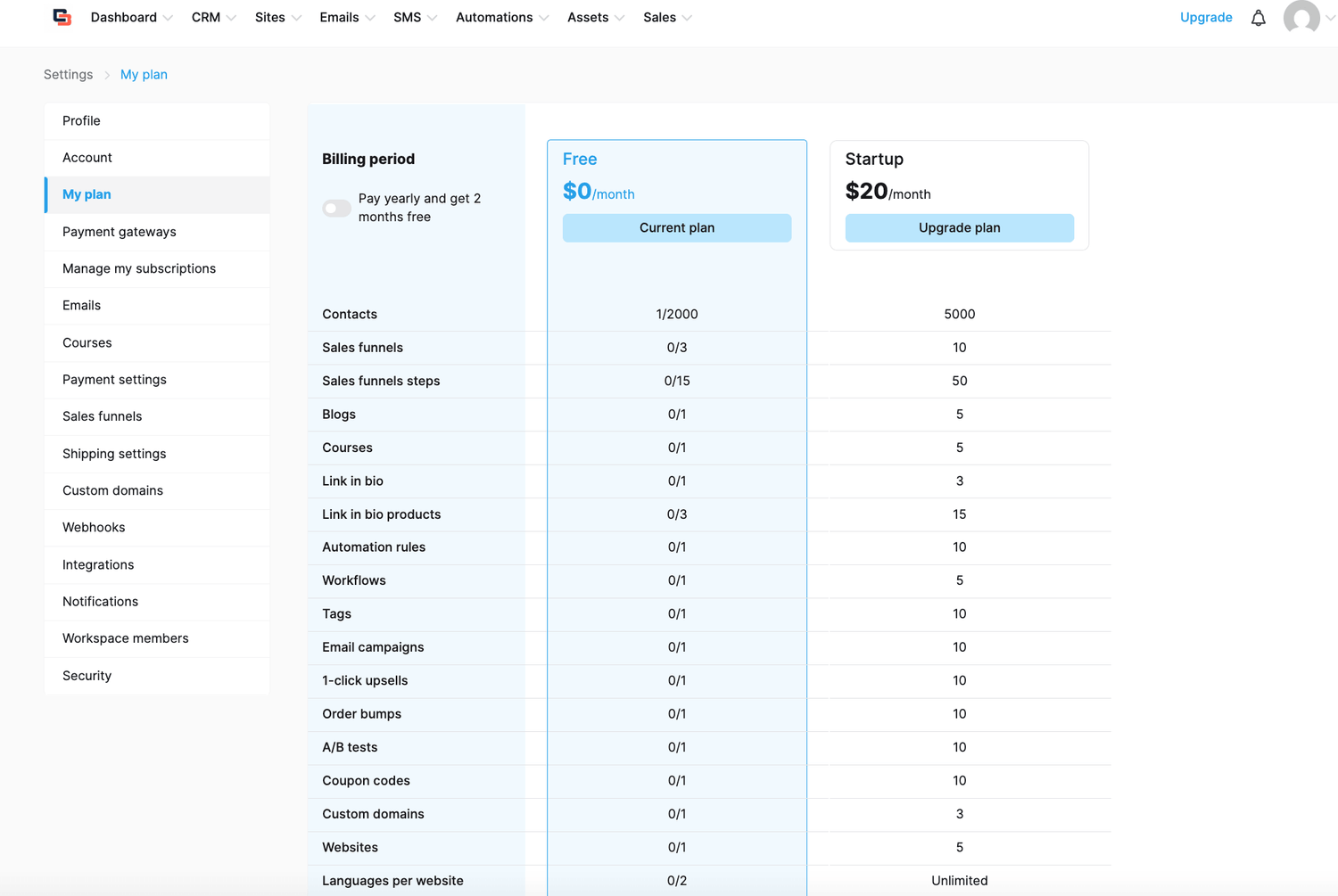The image size is (1338, 896).
Task: Click the Startup plan title
Action: [x=874, y=159]
